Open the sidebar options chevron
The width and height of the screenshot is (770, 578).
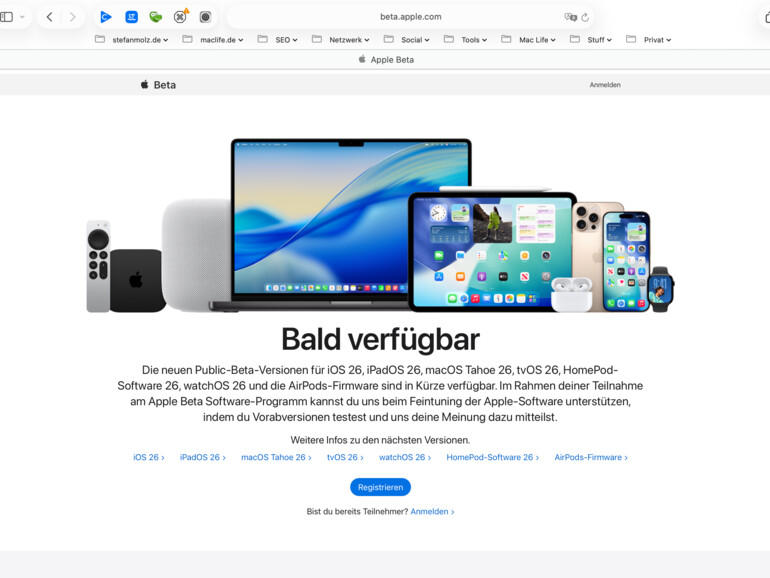tap(22, 17)
